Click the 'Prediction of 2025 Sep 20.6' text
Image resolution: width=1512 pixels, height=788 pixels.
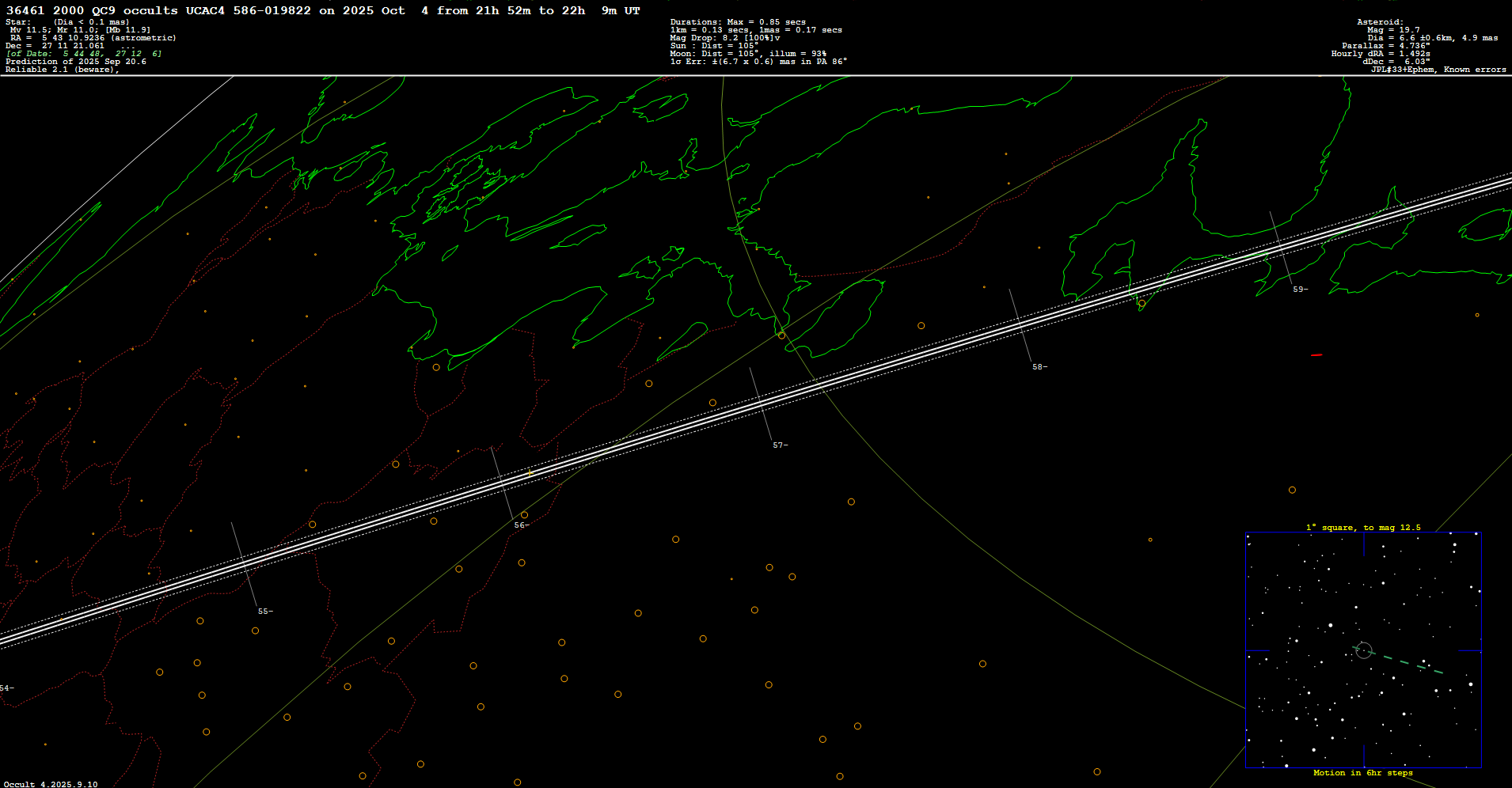point(76,62)
